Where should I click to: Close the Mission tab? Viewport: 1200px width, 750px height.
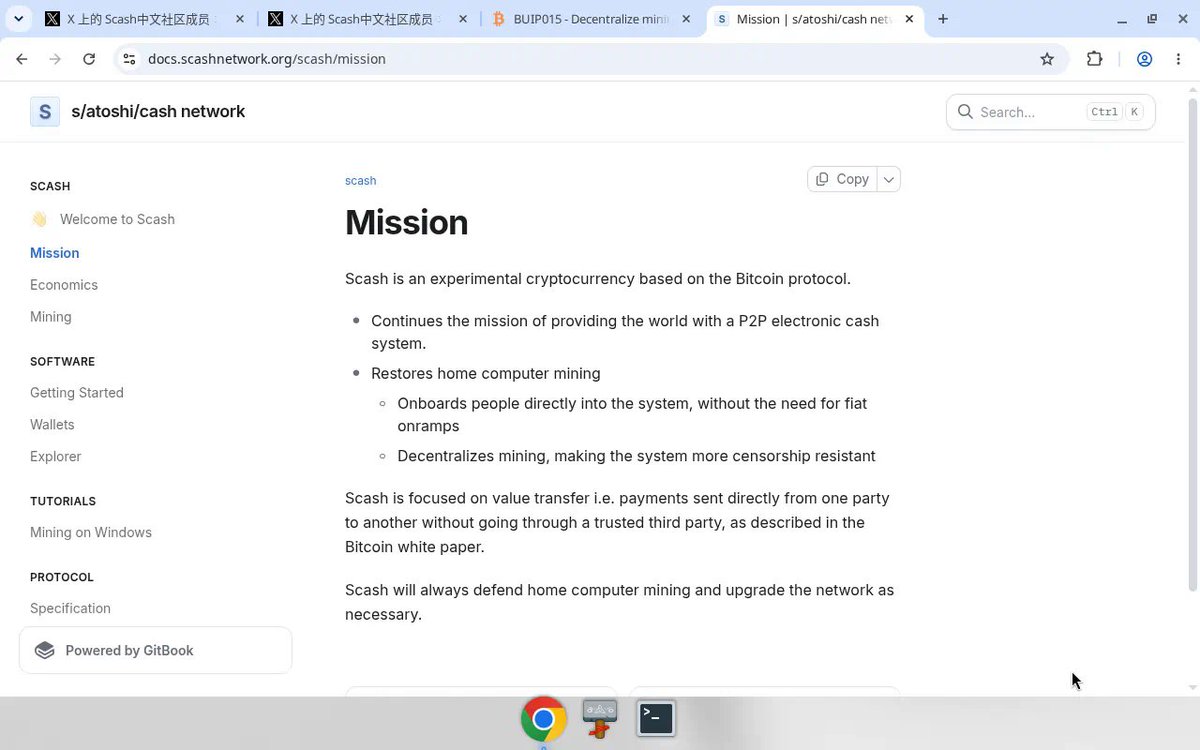pos(909,19)
